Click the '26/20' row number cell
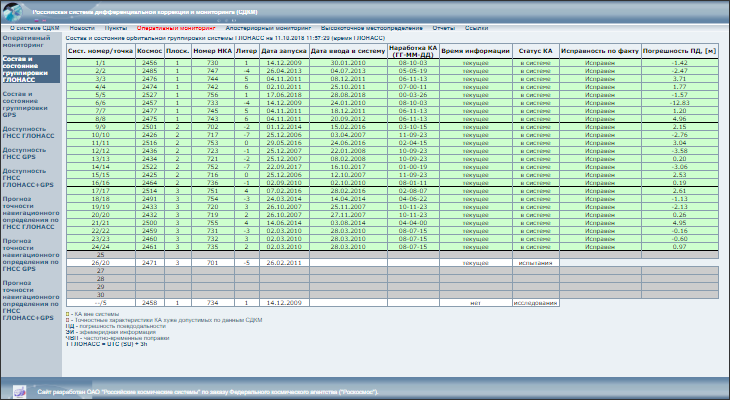The height and width of the screenshot is (400, 730). (x=101, y=263)
